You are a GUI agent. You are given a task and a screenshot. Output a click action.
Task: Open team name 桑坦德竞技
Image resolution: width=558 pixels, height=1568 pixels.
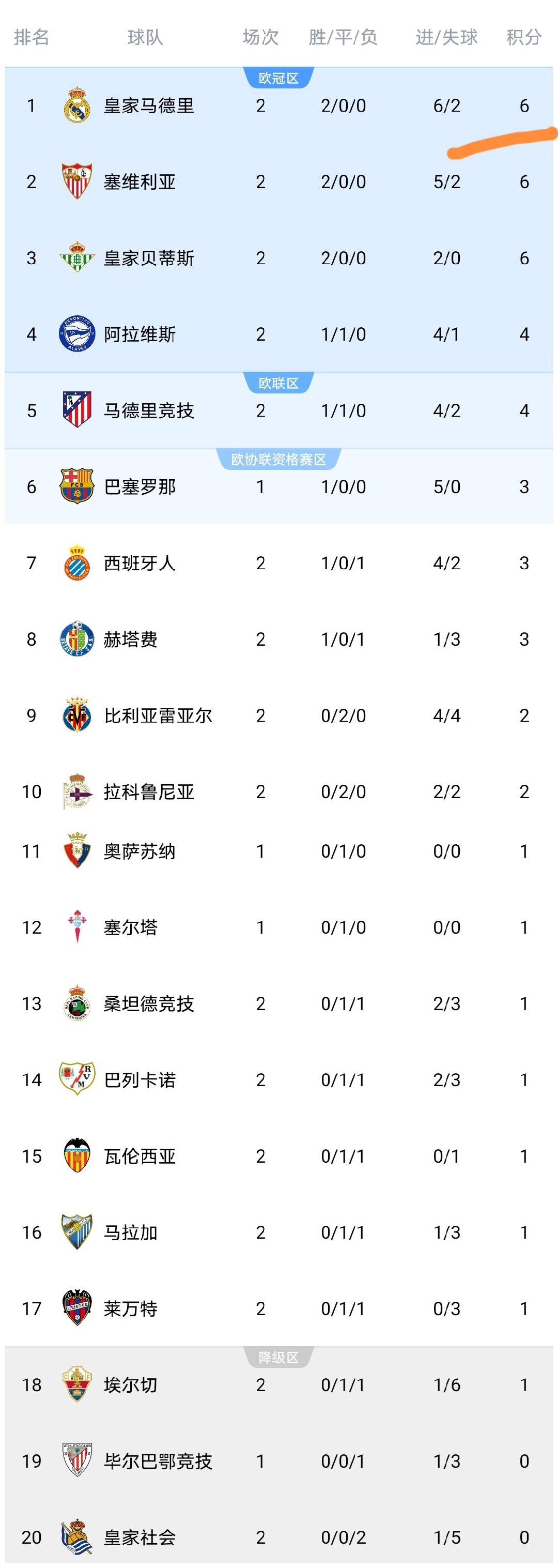coord(149,1003)
